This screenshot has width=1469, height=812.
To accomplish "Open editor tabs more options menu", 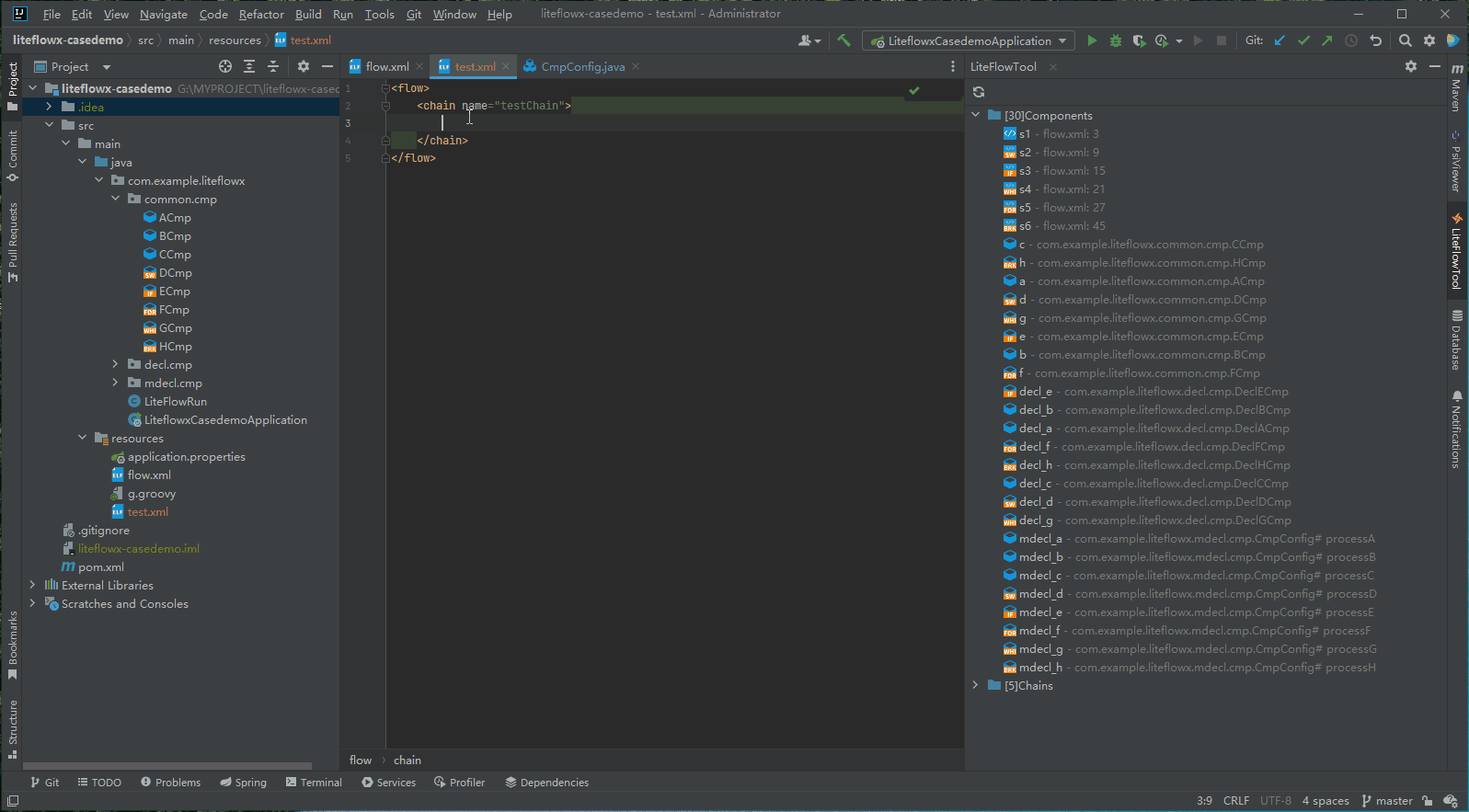I will point(953,66).
